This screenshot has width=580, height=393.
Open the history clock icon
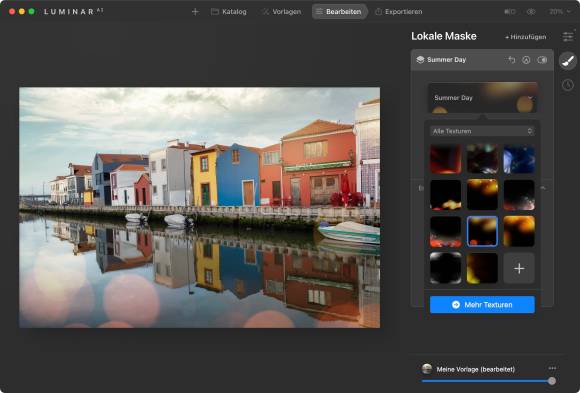(x=568, y=85)
